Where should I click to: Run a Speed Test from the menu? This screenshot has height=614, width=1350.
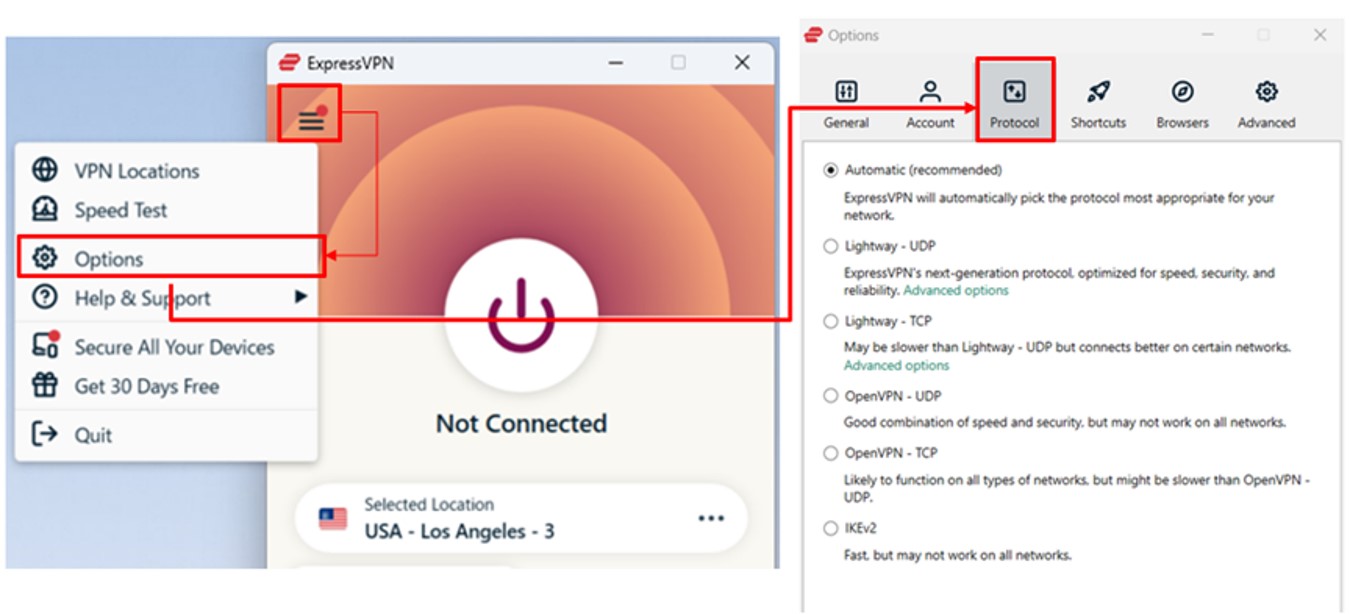122,210
